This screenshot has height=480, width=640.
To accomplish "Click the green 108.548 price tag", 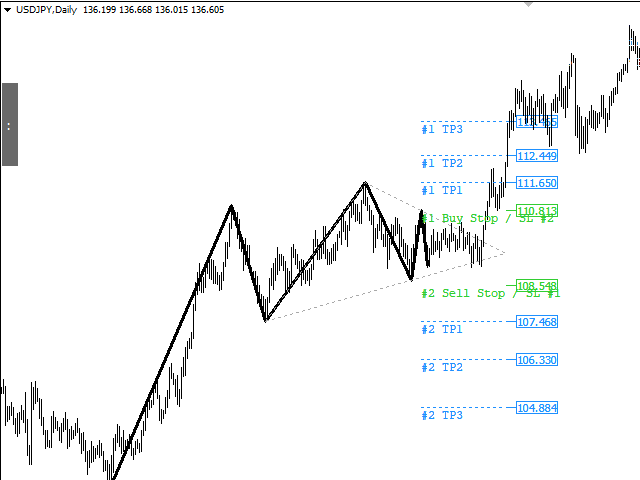I will click(537, 285).
